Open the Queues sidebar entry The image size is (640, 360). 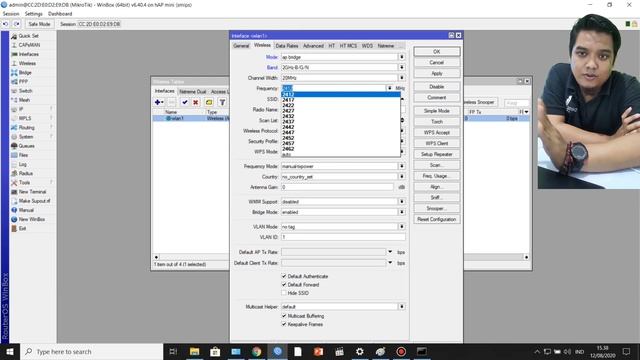click(x=26, y=146)
